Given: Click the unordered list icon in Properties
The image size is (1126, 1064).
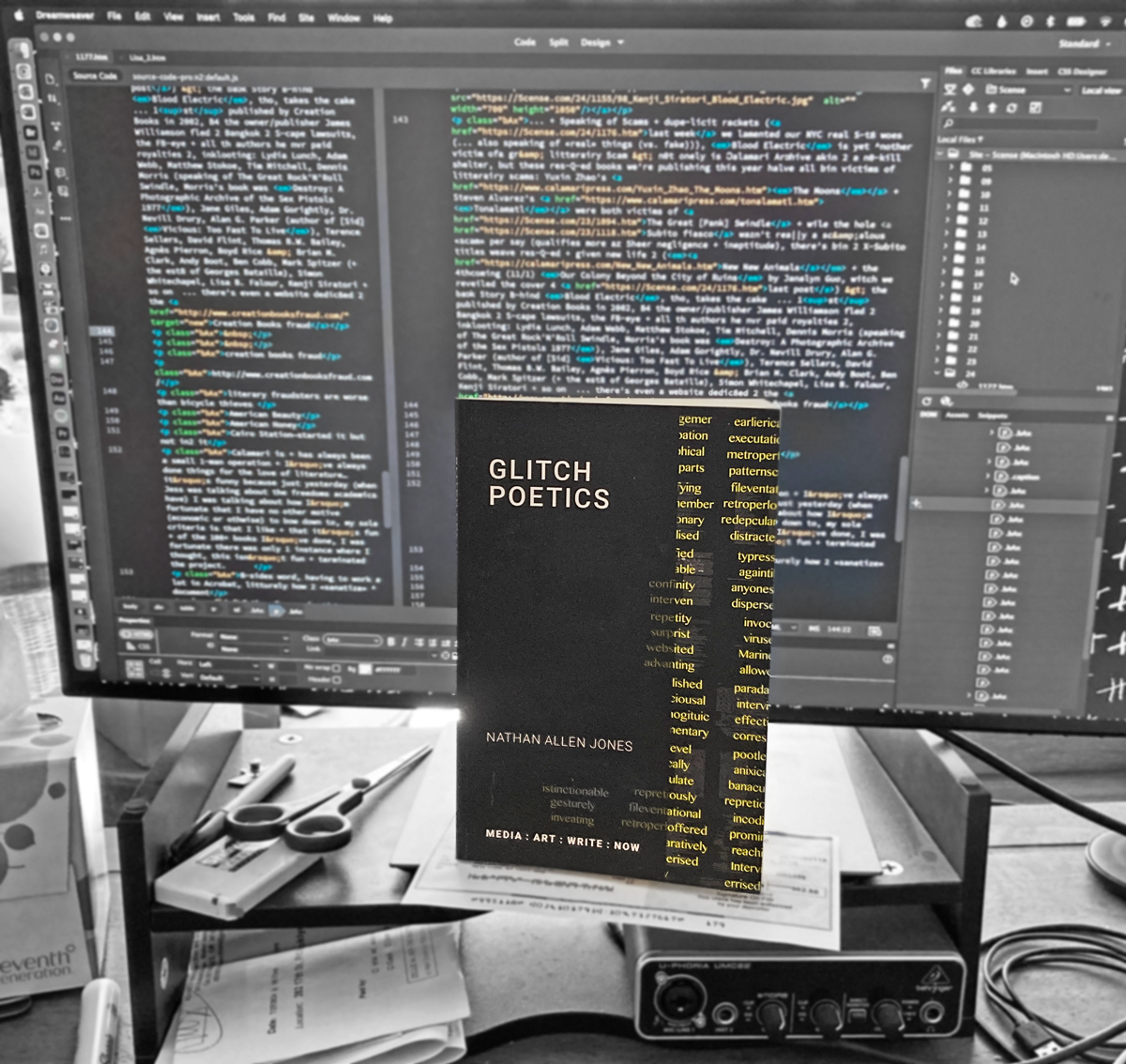Looking at the screenshot, I should [419, 642].
